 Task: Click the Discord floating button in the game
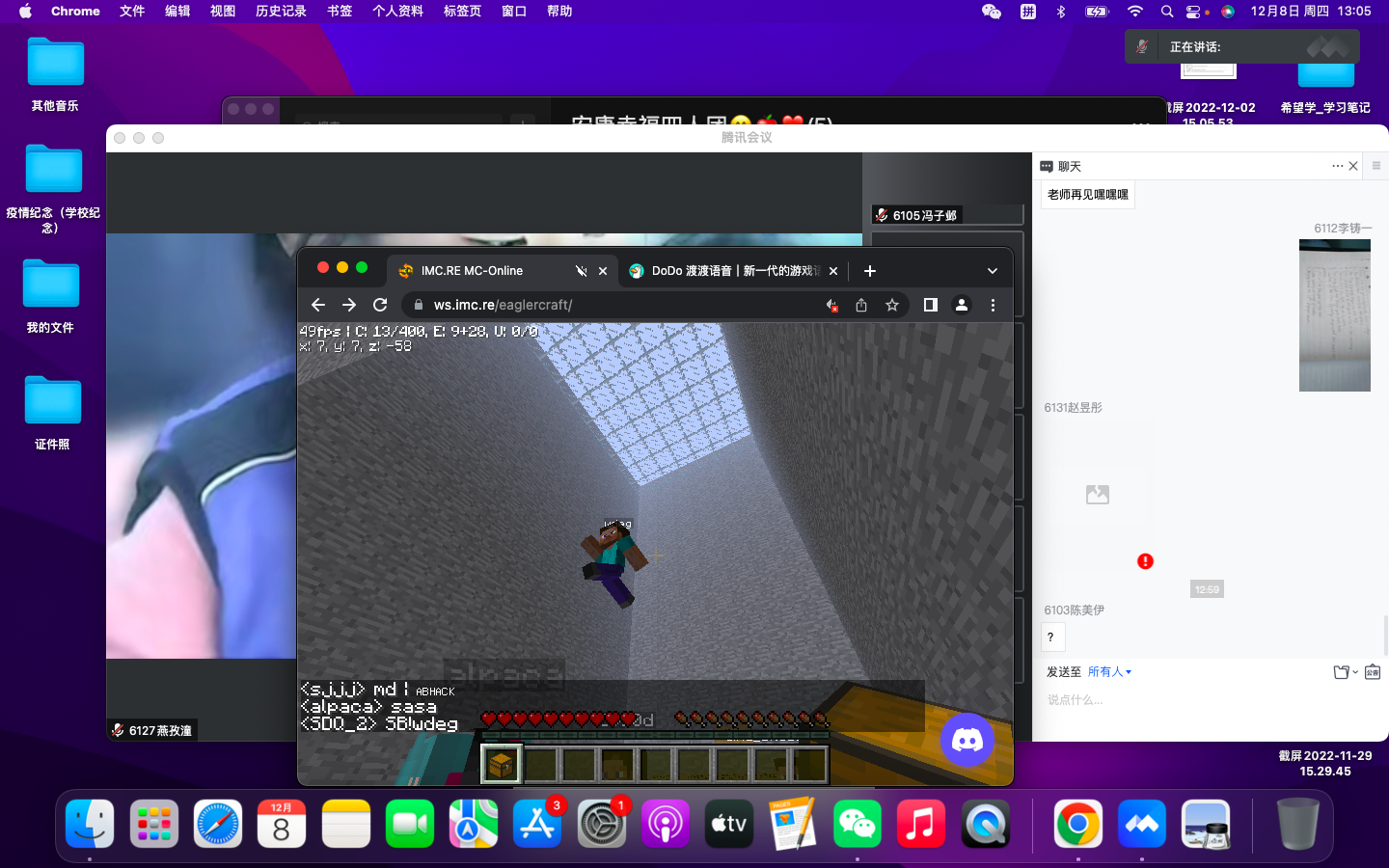tap(967, 740)
